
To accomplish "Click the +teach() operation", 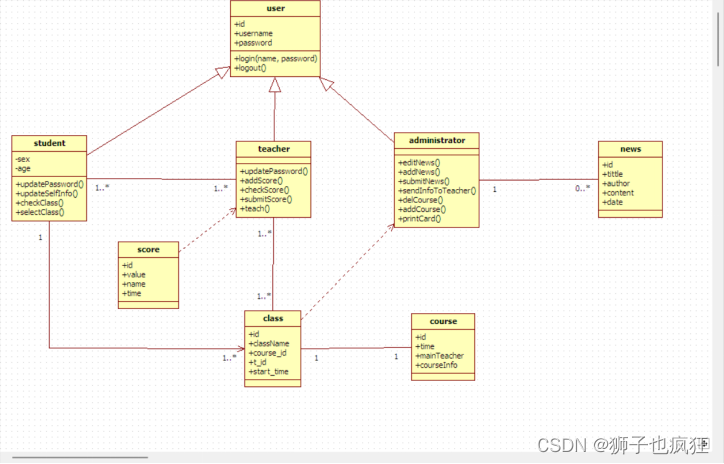I will [255, 208].
